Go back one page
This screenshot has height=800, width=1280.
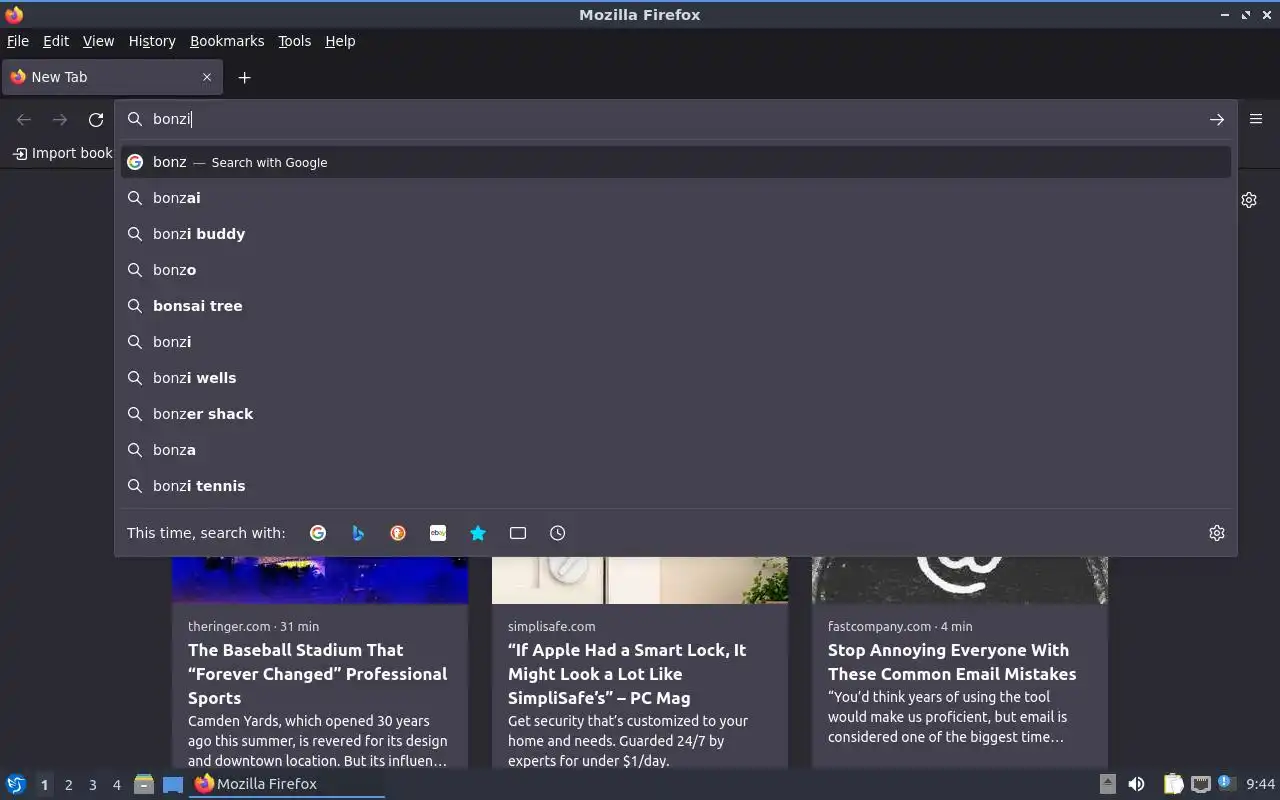click(x=24, y=119)
